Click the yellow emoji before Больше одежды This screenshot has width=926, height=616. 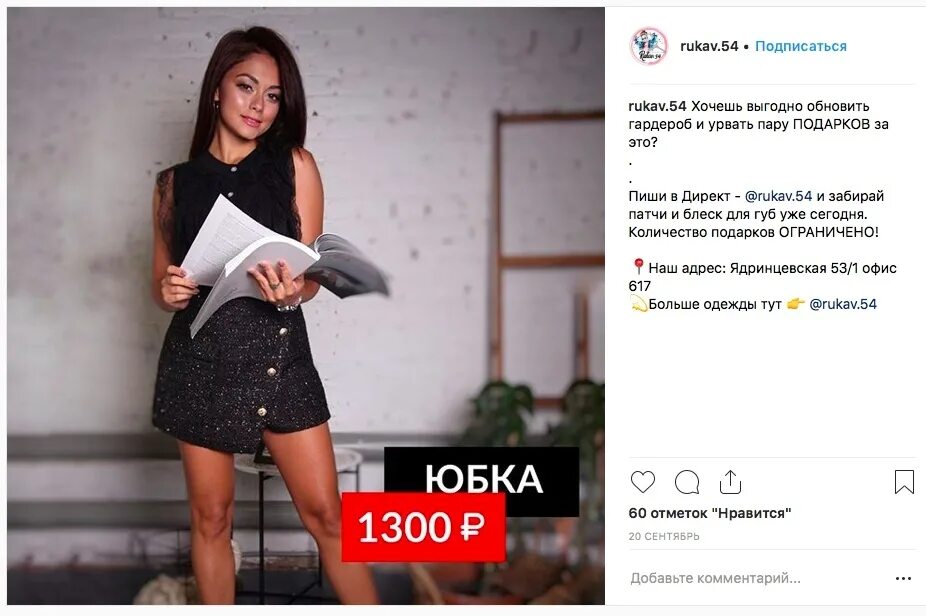638,304
